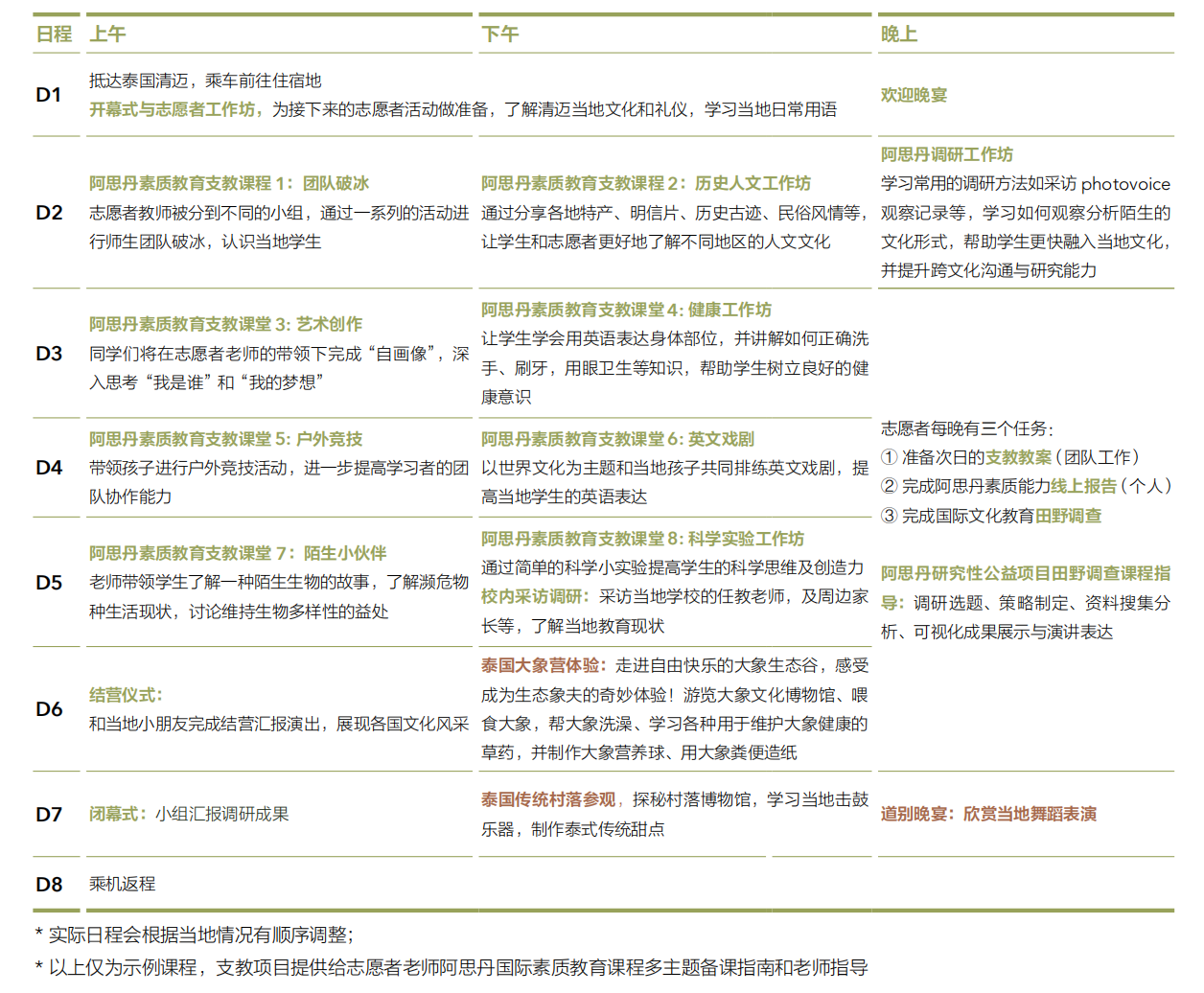Image resolution: width=1204 pixels, height=993 pixels.
Task: Click 线上报告 highlighted text
Action: tap(1084, 487)
